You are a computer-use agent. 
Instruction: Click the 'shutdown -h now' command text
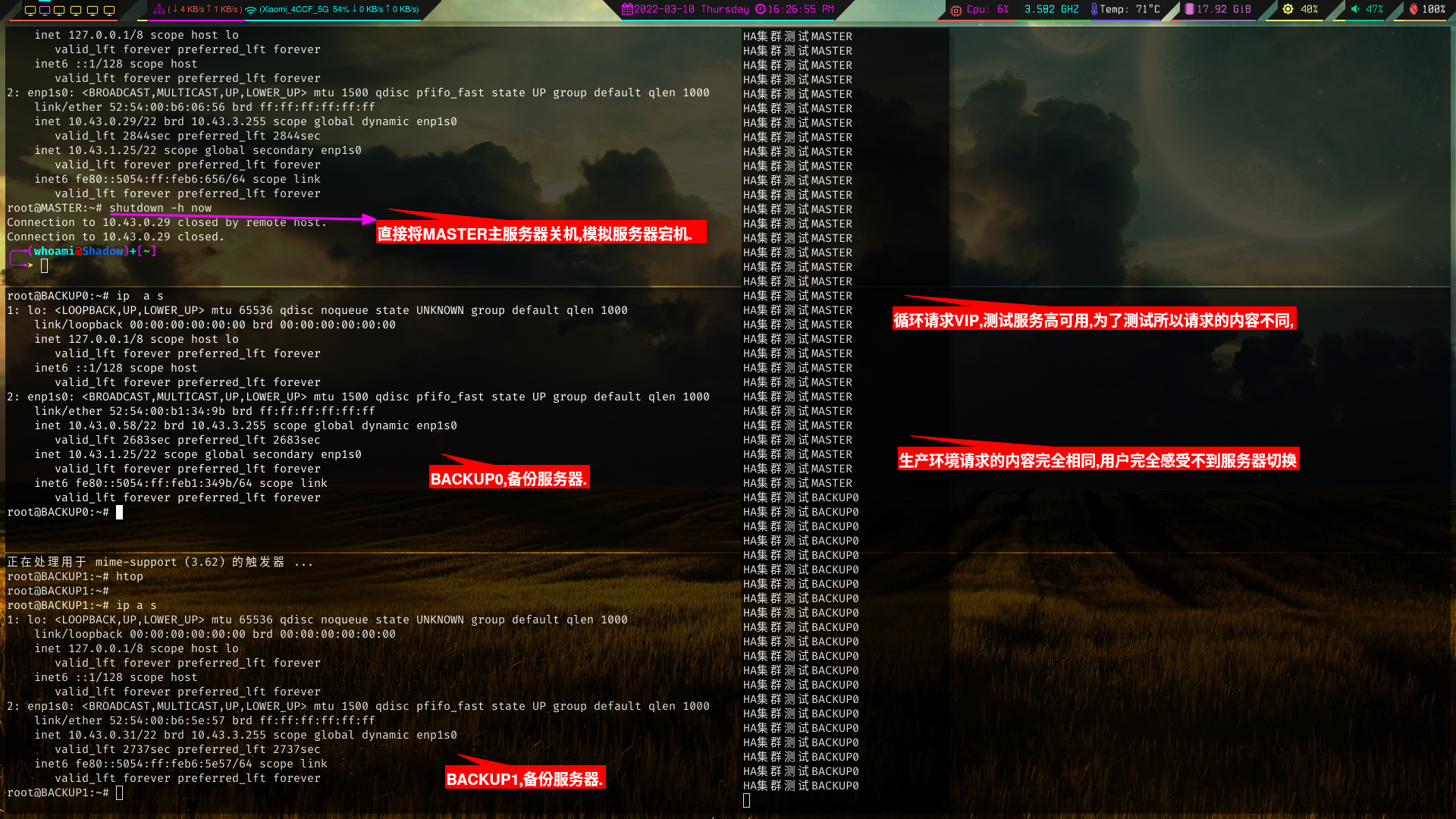160,208
